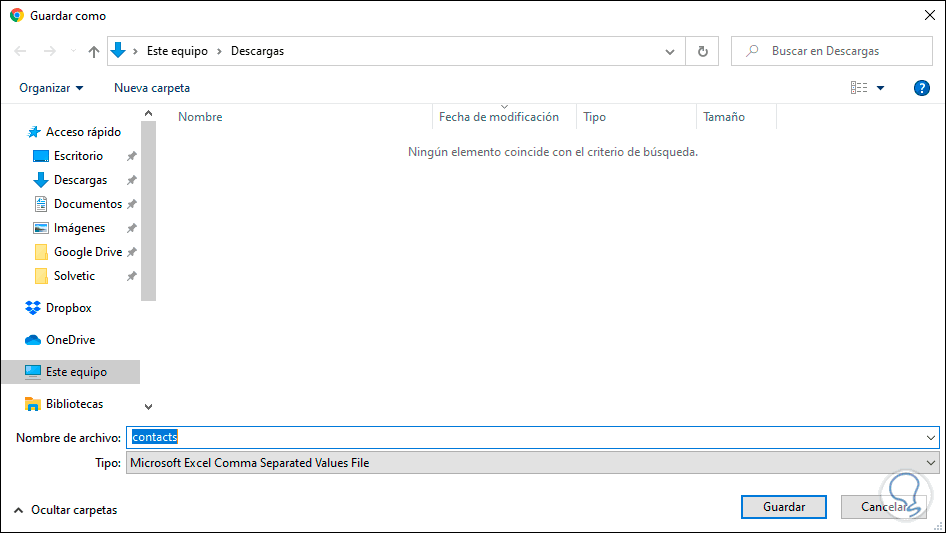Click the 'Buscar en Descargas' search field
946x533 pixels.
click(x=831, y=51)
